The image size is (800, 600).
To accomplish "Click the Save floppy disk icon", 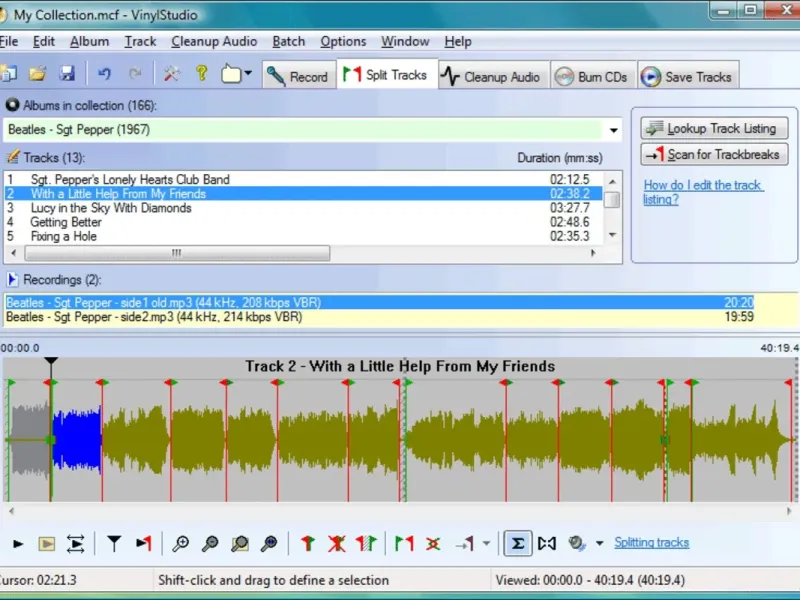I will [67, 74].
